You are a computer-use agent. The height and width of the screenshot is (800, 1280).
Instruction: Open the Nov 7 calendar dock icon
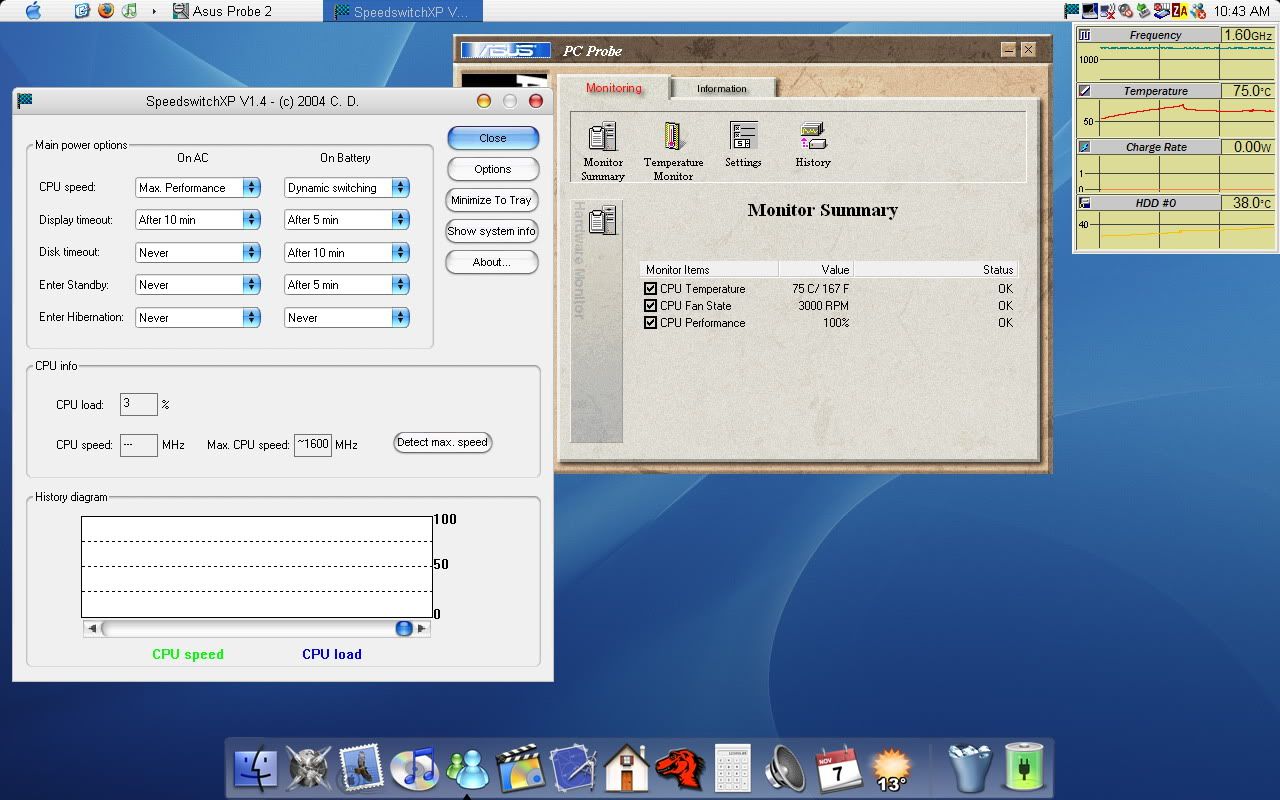(x=838, y=768)
